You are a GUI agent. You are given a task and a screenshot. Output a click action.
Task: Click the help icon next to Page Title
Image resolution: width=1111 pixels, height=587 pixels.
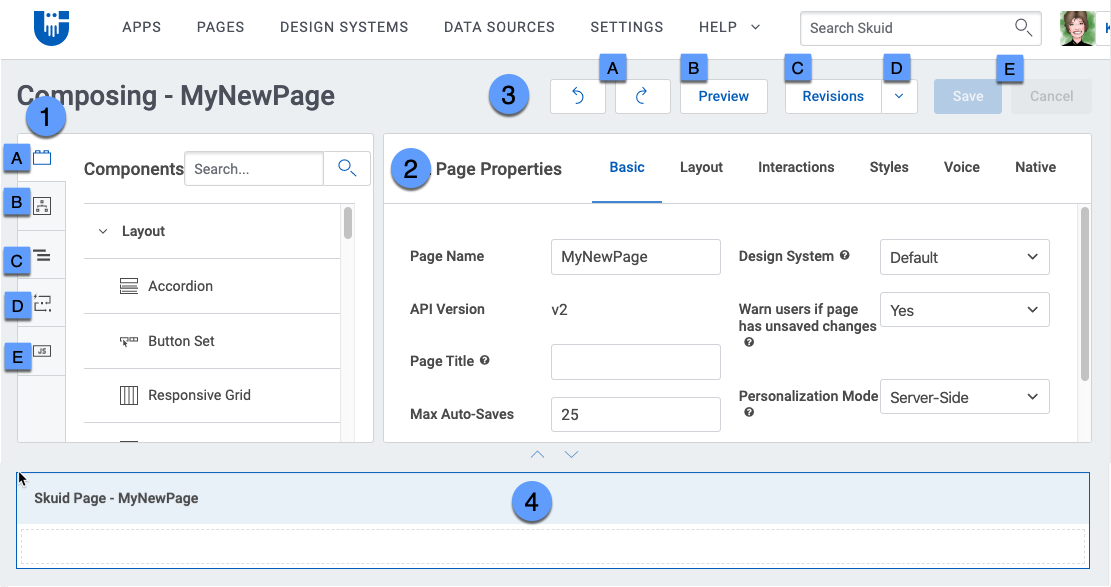tap(485, 360)
